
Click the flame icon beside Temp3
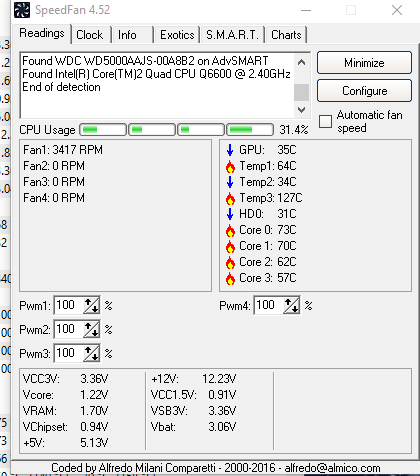tap(230, 198)
